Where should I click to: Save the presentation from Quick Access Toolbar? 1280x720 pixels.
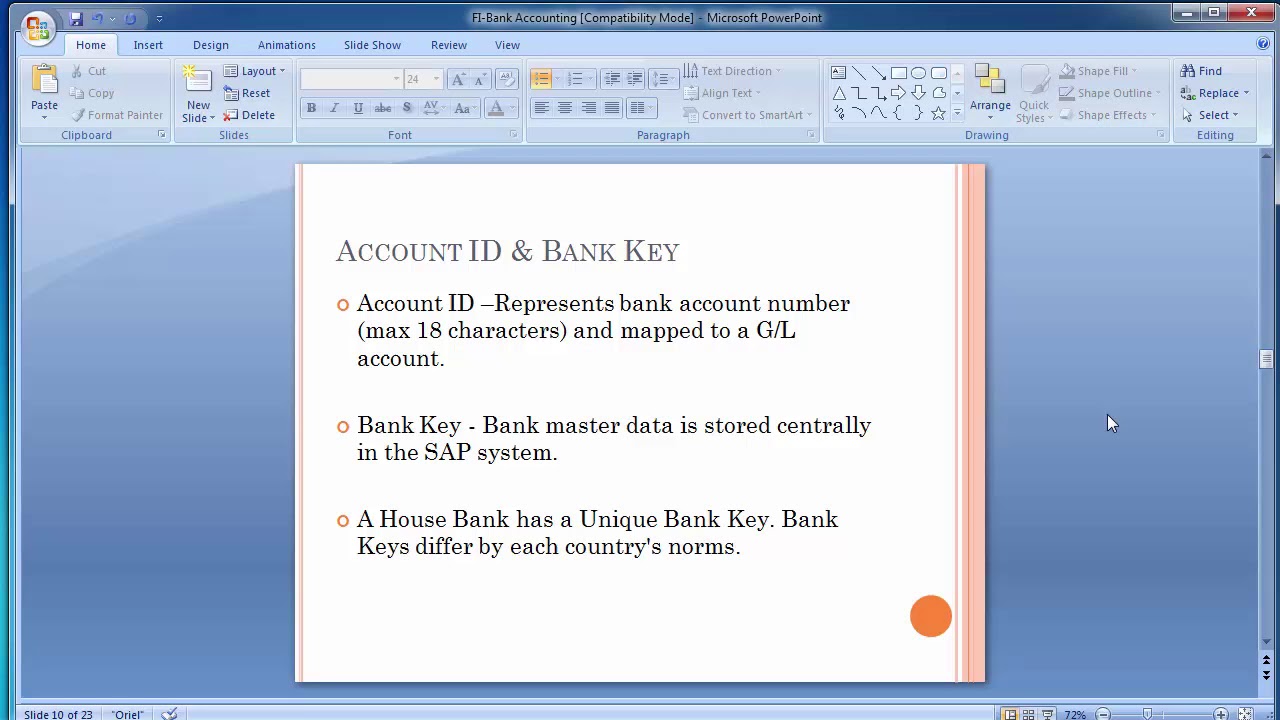point(76,18)
